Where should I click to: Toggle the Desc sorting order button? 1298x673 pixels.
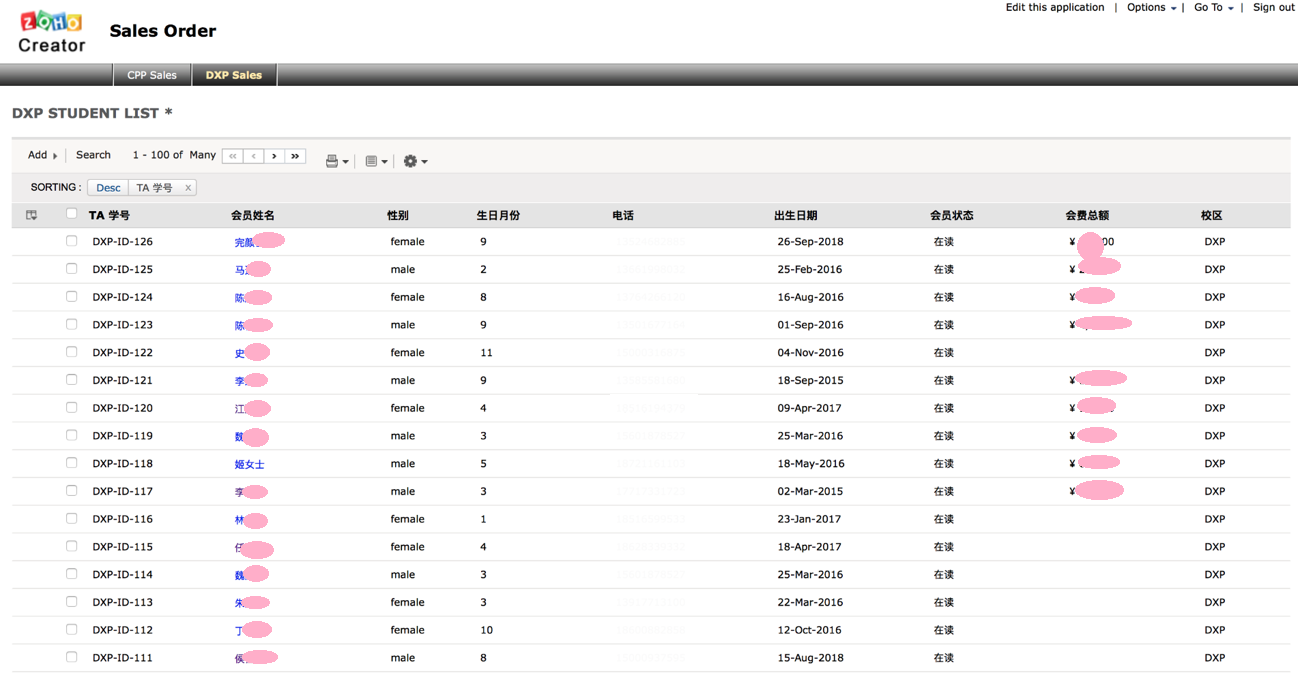coord(108,188)
